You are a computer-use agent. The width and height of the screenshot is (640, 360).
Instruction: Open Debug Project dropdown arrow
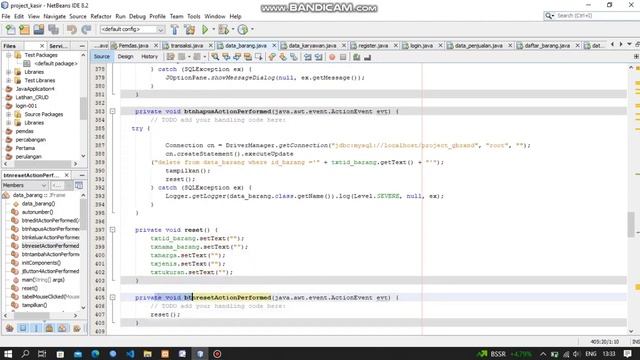(233, 29)
